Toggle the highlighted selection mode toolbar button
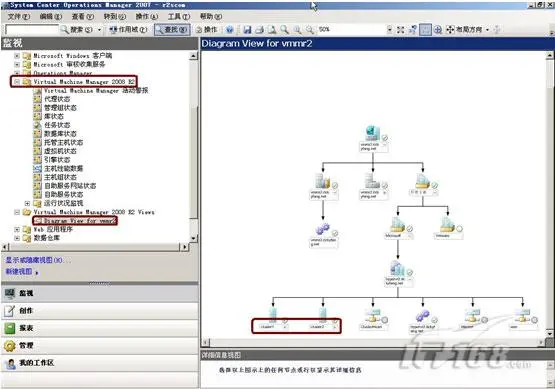 click(x=425, y=30)
